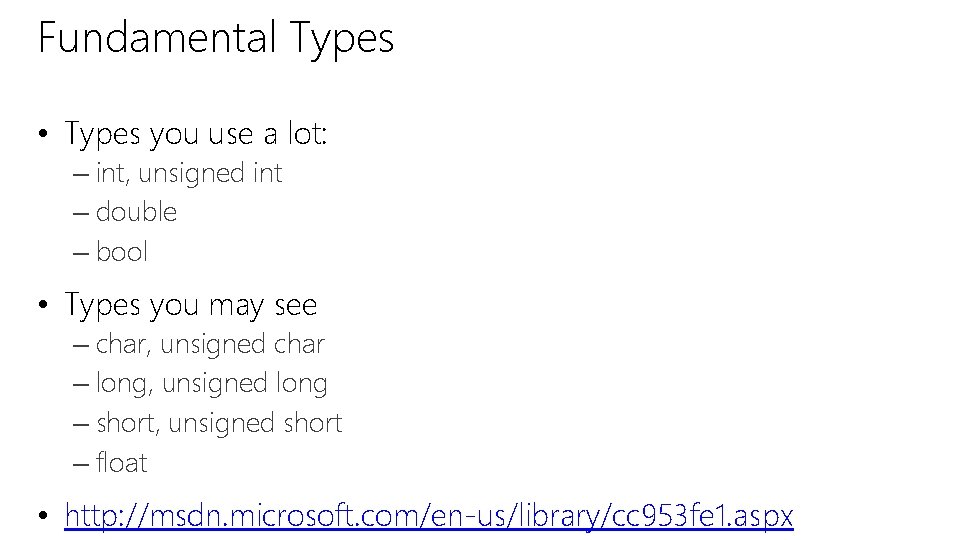
Task: Click the 'unsigned int' text
Action: [x=210, y=174]
